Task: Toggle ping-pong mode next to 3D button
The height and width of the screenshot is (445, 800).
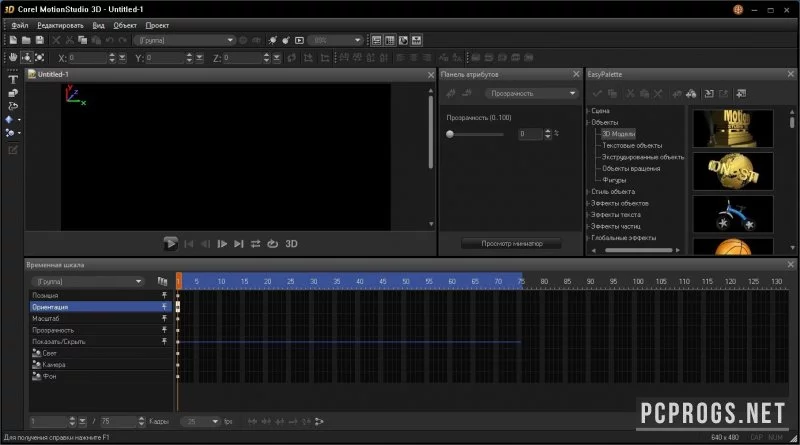Action: (x=272, y=244)
